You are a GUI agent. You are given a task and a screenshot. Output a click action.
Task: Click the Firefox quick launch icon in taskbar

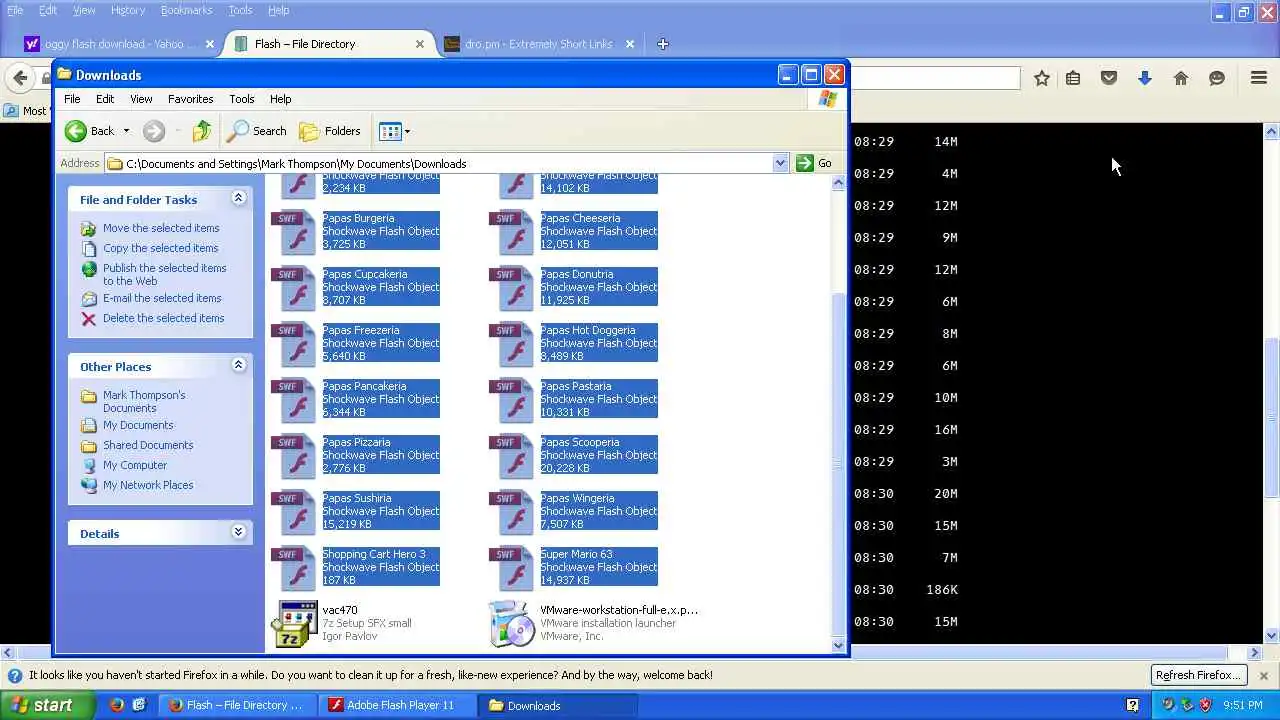(x=116, y=705)
